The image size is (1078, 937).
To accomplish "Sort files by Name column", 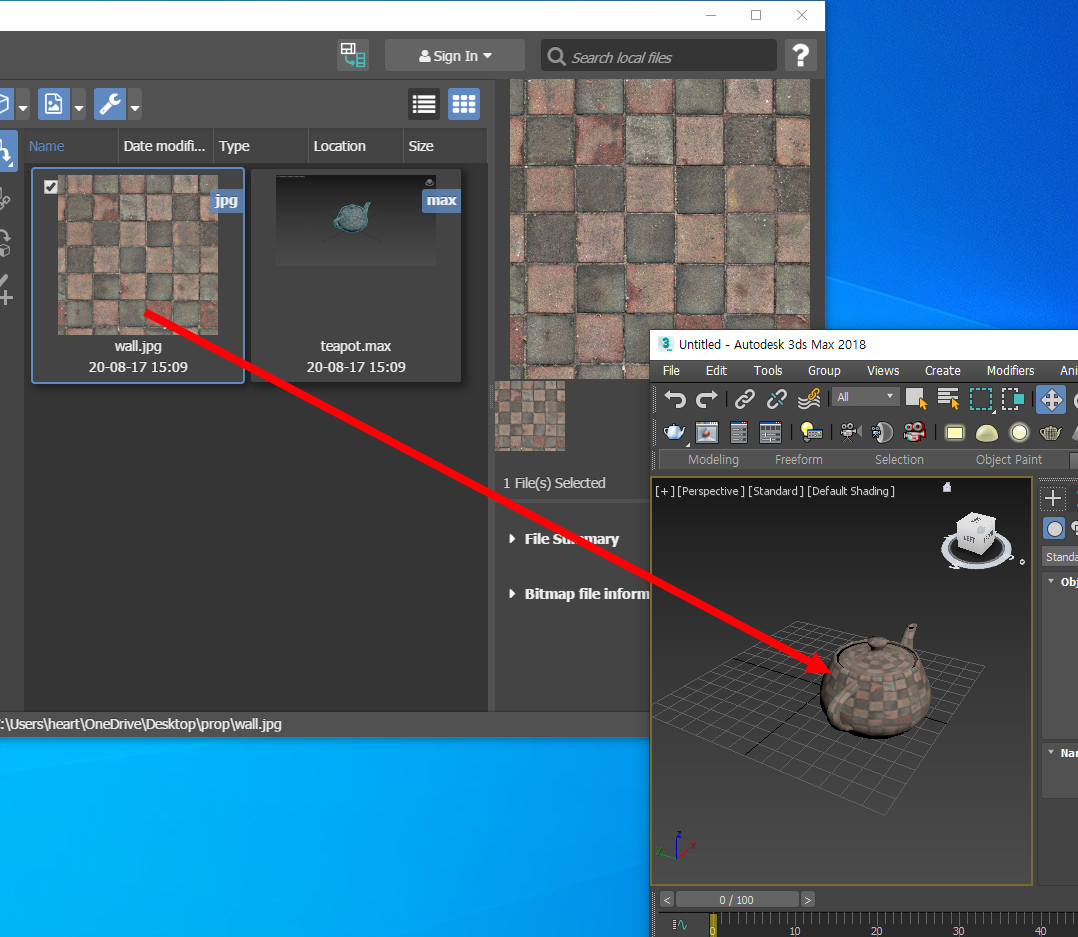I will click(x=47, y=146).
